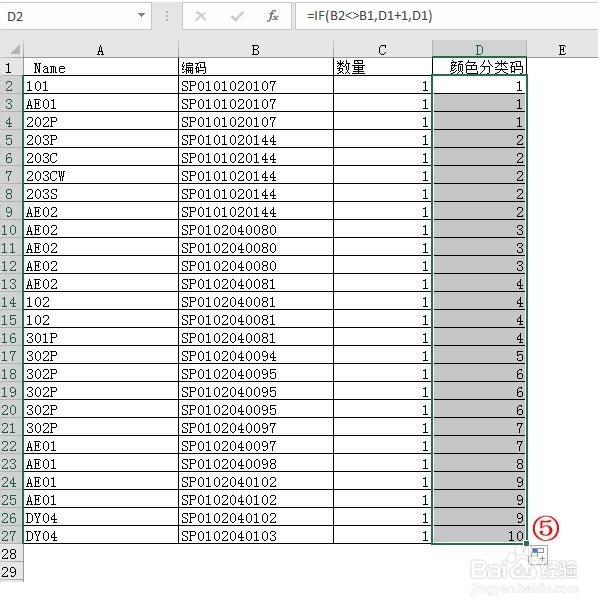Select cell containing 101
614x610 pixels.
[101, 85]
